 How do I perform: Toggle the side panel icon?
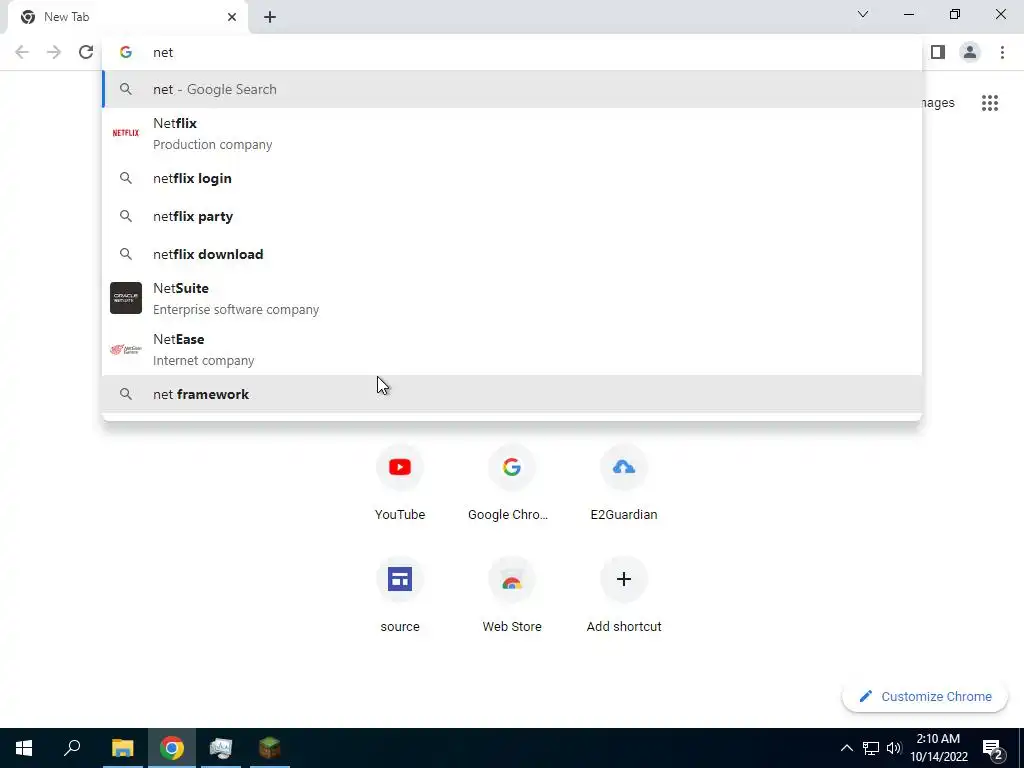point(938,52)
